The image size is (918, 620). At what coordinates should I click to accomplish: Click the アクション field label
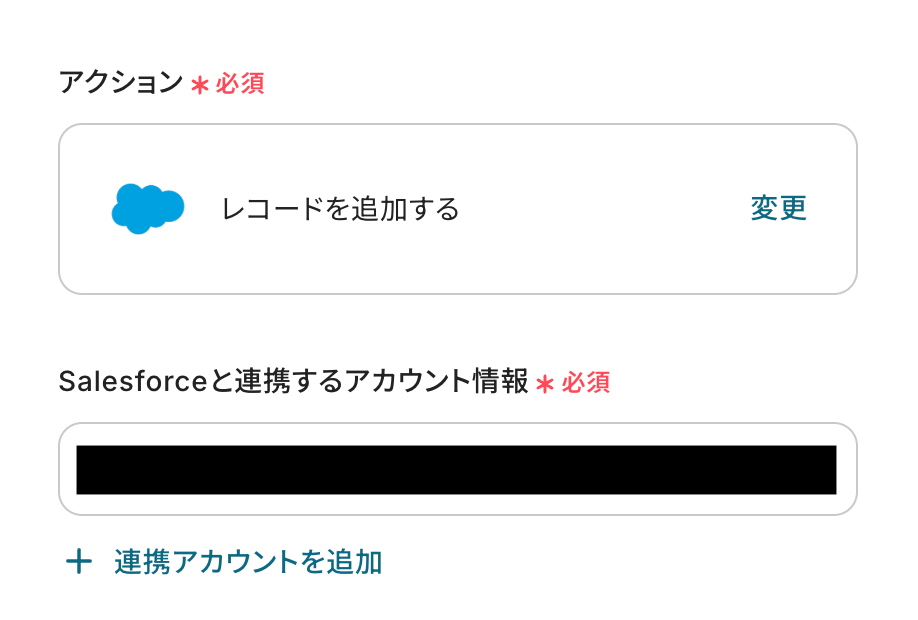coord(120,83)
